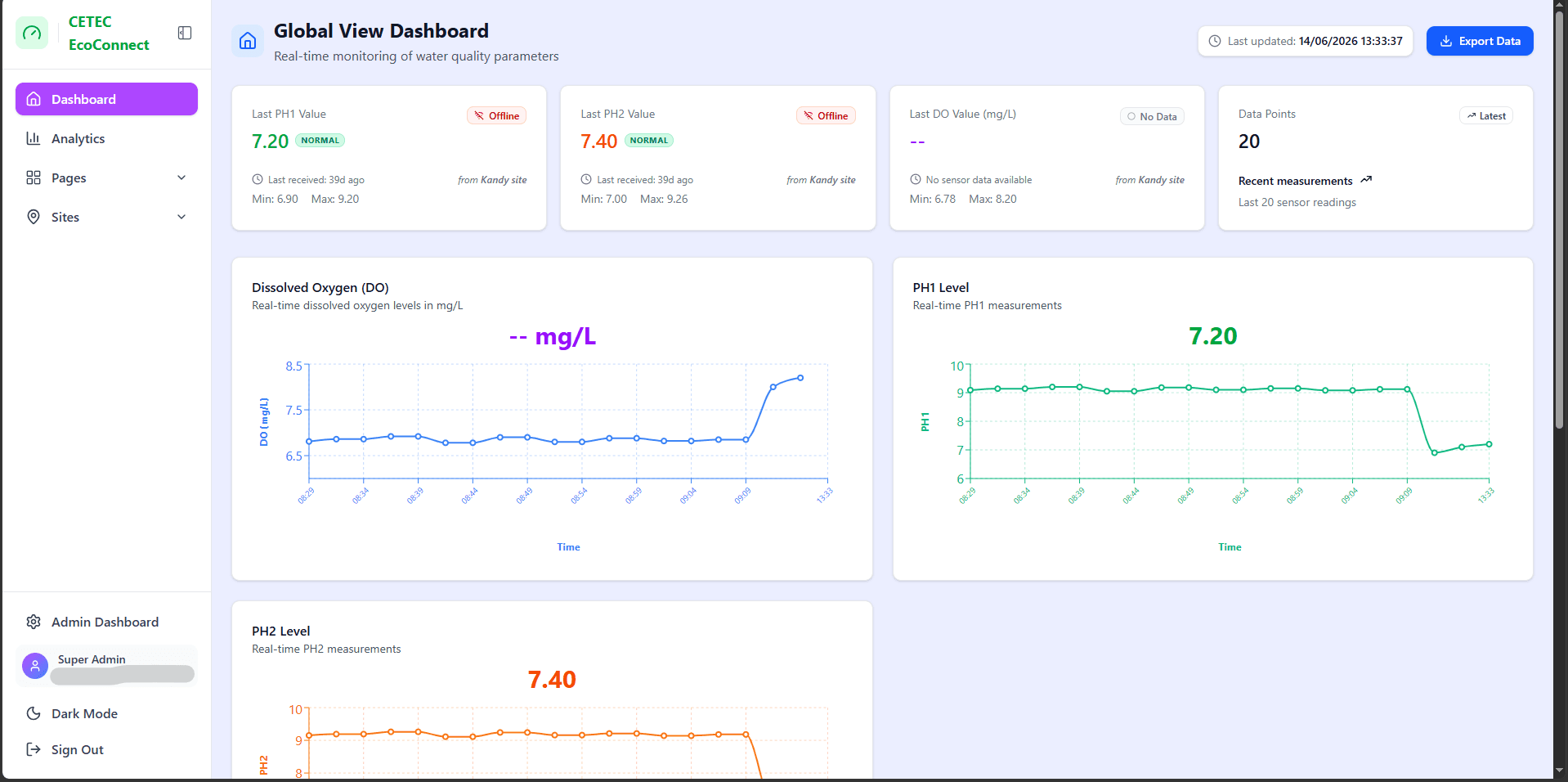Image resolution: width=1568 pixels, height=782 pixels.
Task: Click the large 7.40 value above PH2 chart
Action: [552, 679]
